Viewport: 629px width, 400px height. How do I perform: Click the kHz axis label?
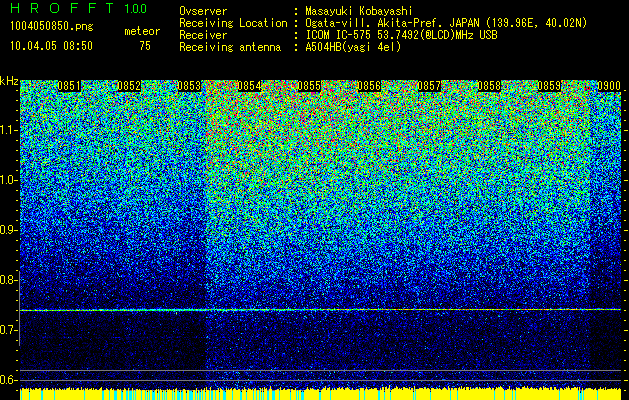coord(9,81)
